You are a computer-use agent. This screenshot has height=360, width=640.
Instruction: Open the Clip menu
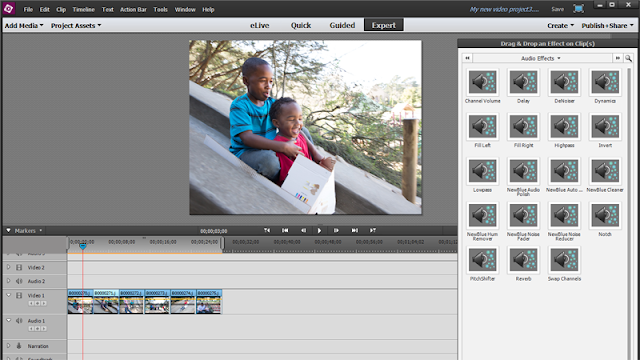point(61,9)
